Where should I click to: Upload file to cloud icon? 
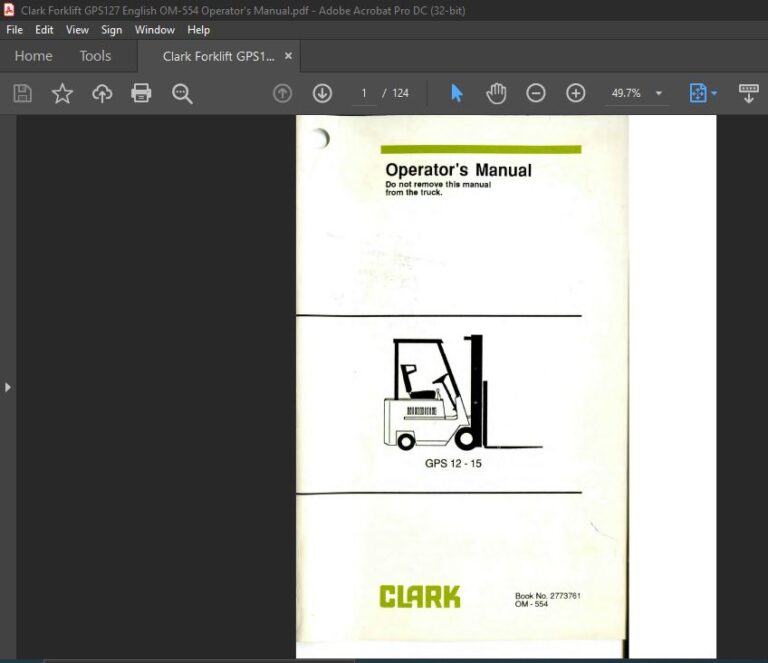102,93
